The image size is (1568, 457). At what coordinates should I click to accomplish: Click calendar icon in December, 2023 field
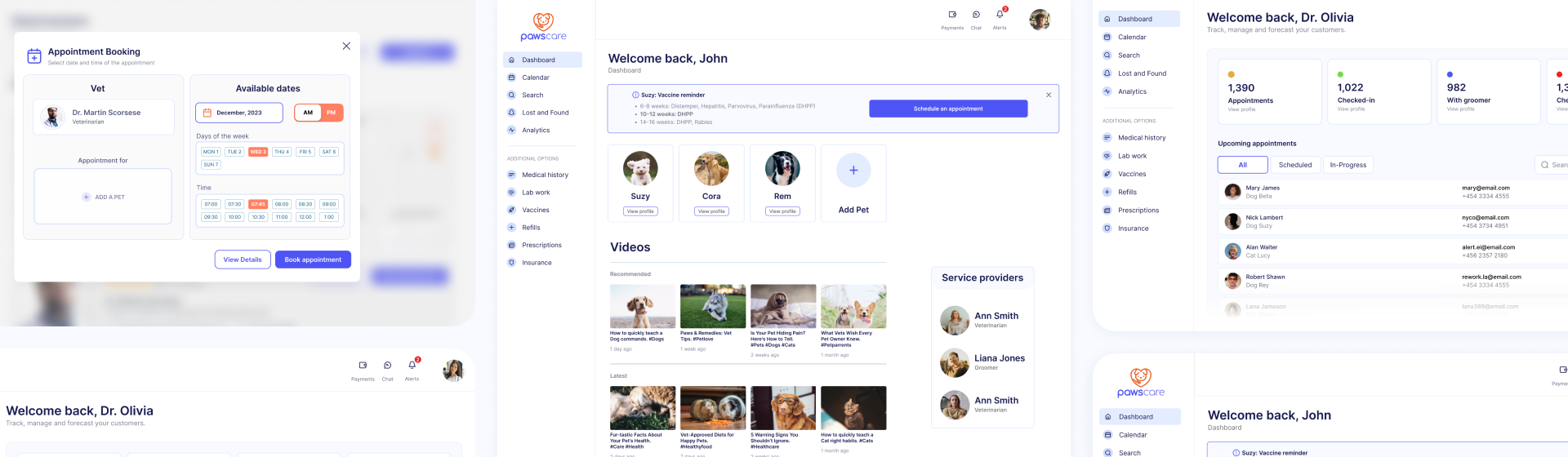pos(207,113)
